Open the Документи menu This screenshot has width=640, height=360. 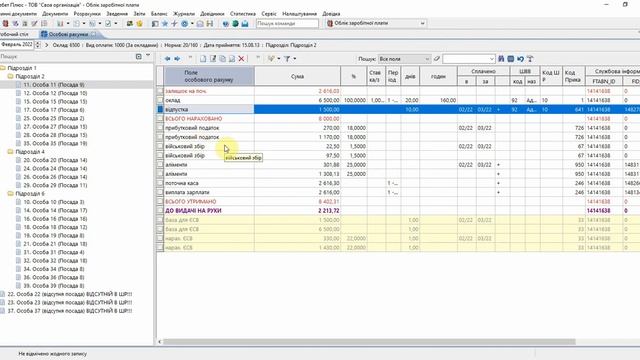point(55,13)
